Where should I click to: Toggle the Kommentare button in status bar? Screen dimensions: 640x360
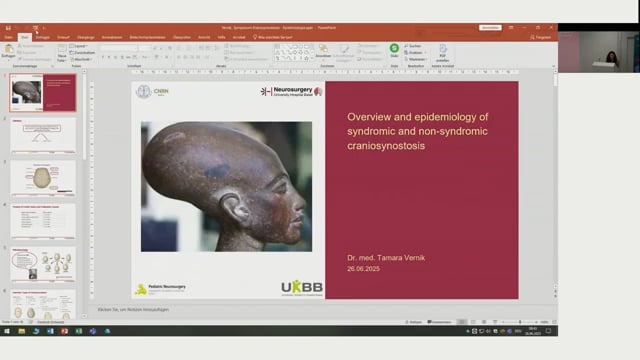pyautogui.click(x=439, y=322)
